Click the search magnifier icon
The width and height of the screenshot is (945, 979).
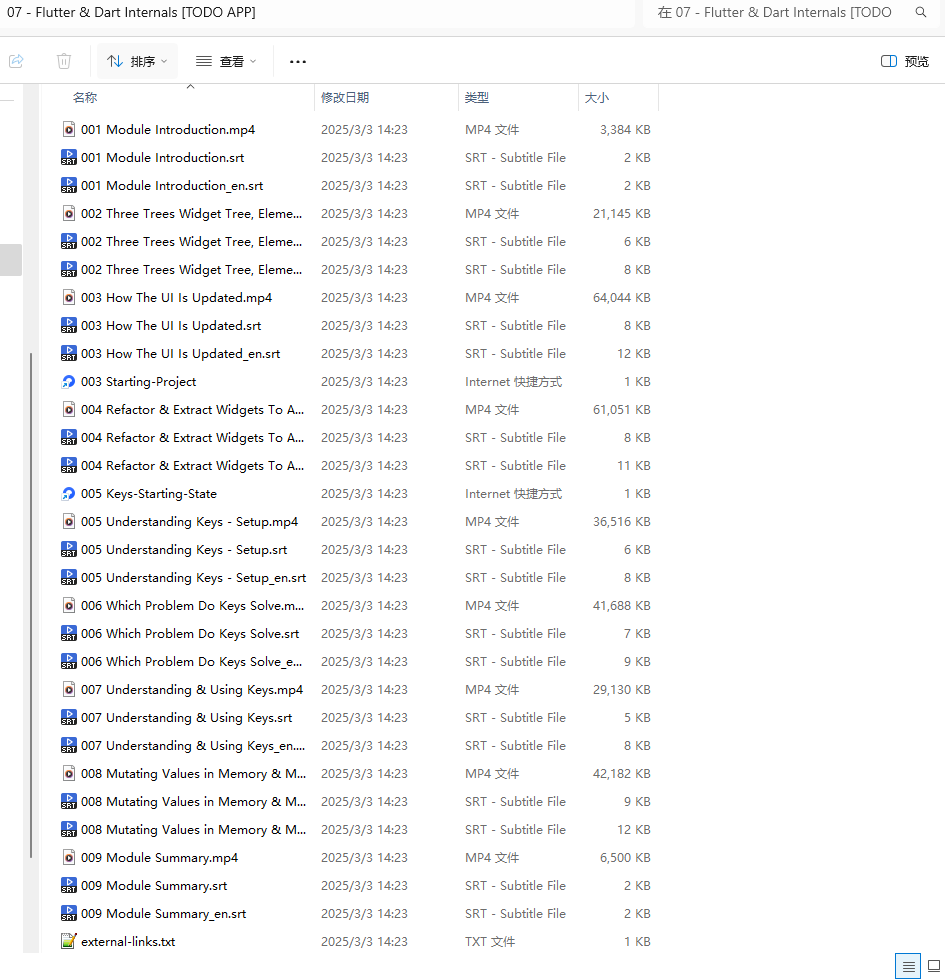point(921,12)
